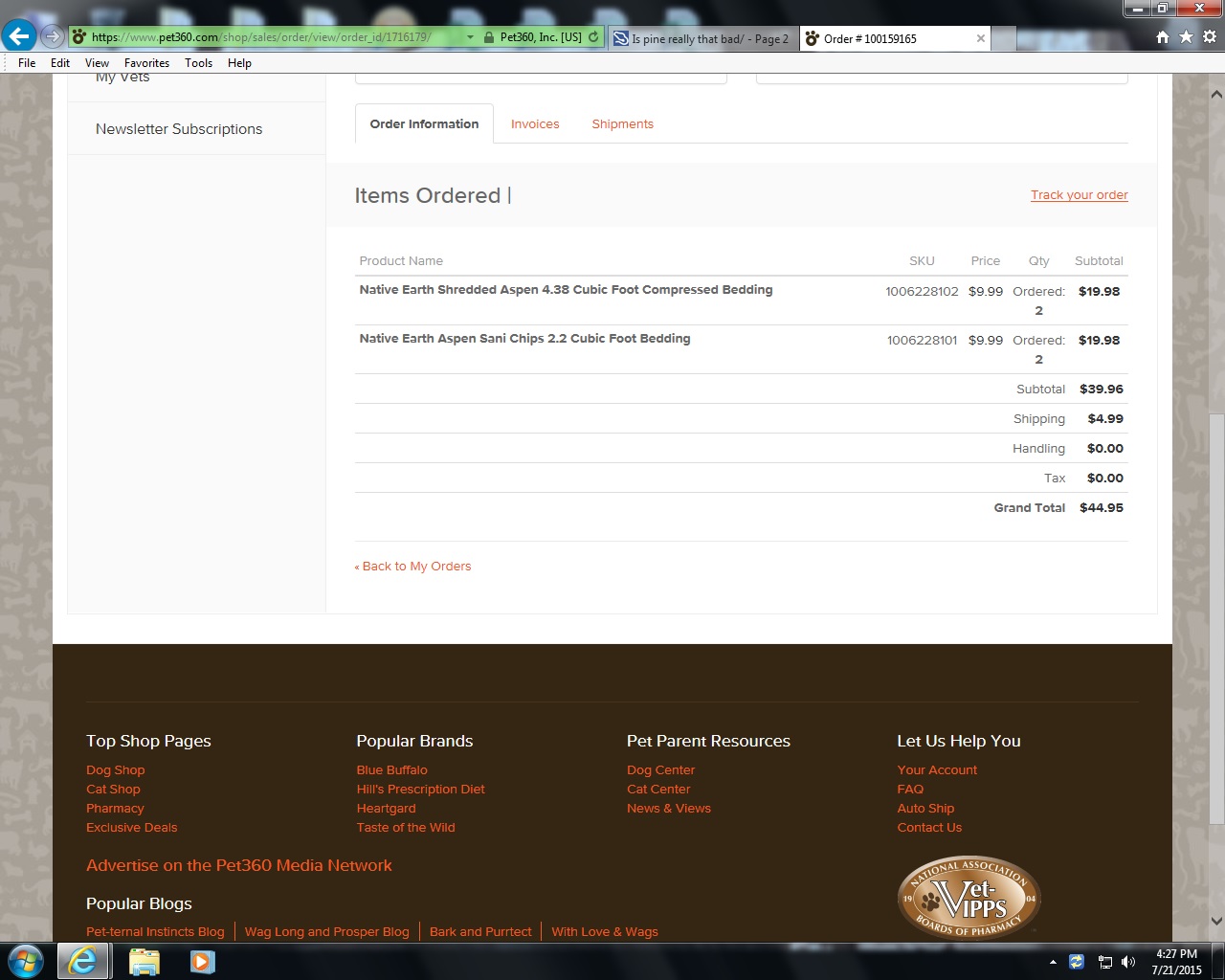Open the Windows Start button
The image size is (1225, 980).
[25, 961]
